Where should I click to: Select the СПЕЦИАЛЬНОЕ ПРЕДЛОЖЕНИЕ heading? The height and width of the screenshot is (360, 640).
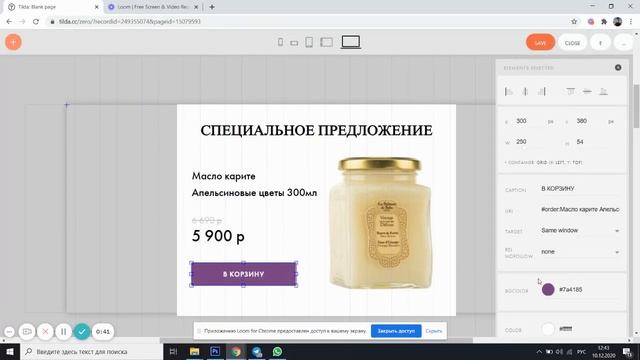(316, 131)
